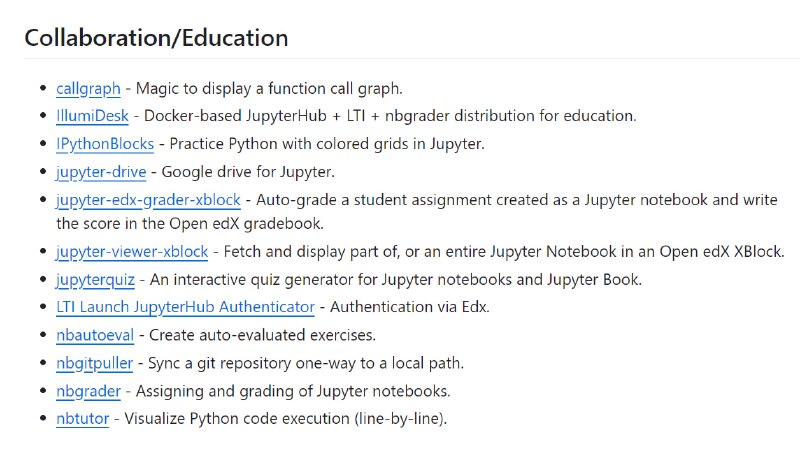Image resolution: width=800 pixels, height=457 pixels.
Task: Open the nbtutor link
Action: point(83,419)
